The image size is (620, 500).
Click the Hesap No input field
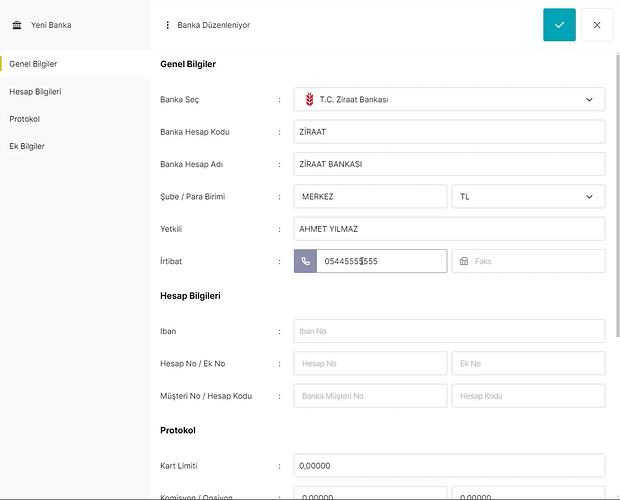[x=370, y=363]
